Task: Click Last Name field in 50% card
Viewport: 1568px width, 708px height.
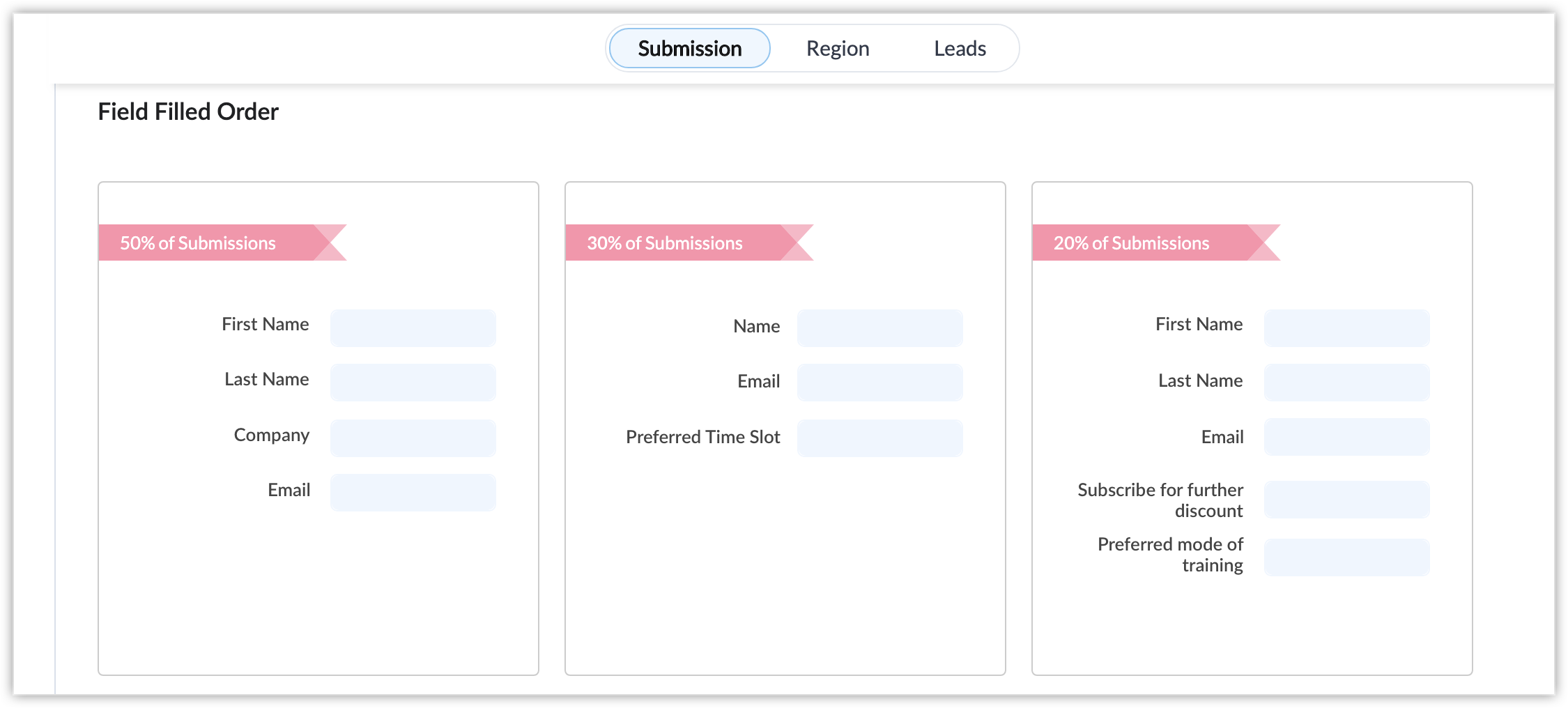Action: [413, 383]
